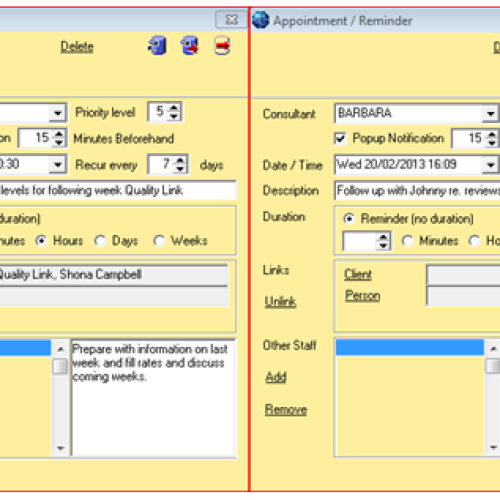Select the Minutes radio button in right window
500x500 pixels.
coord(408,241)
